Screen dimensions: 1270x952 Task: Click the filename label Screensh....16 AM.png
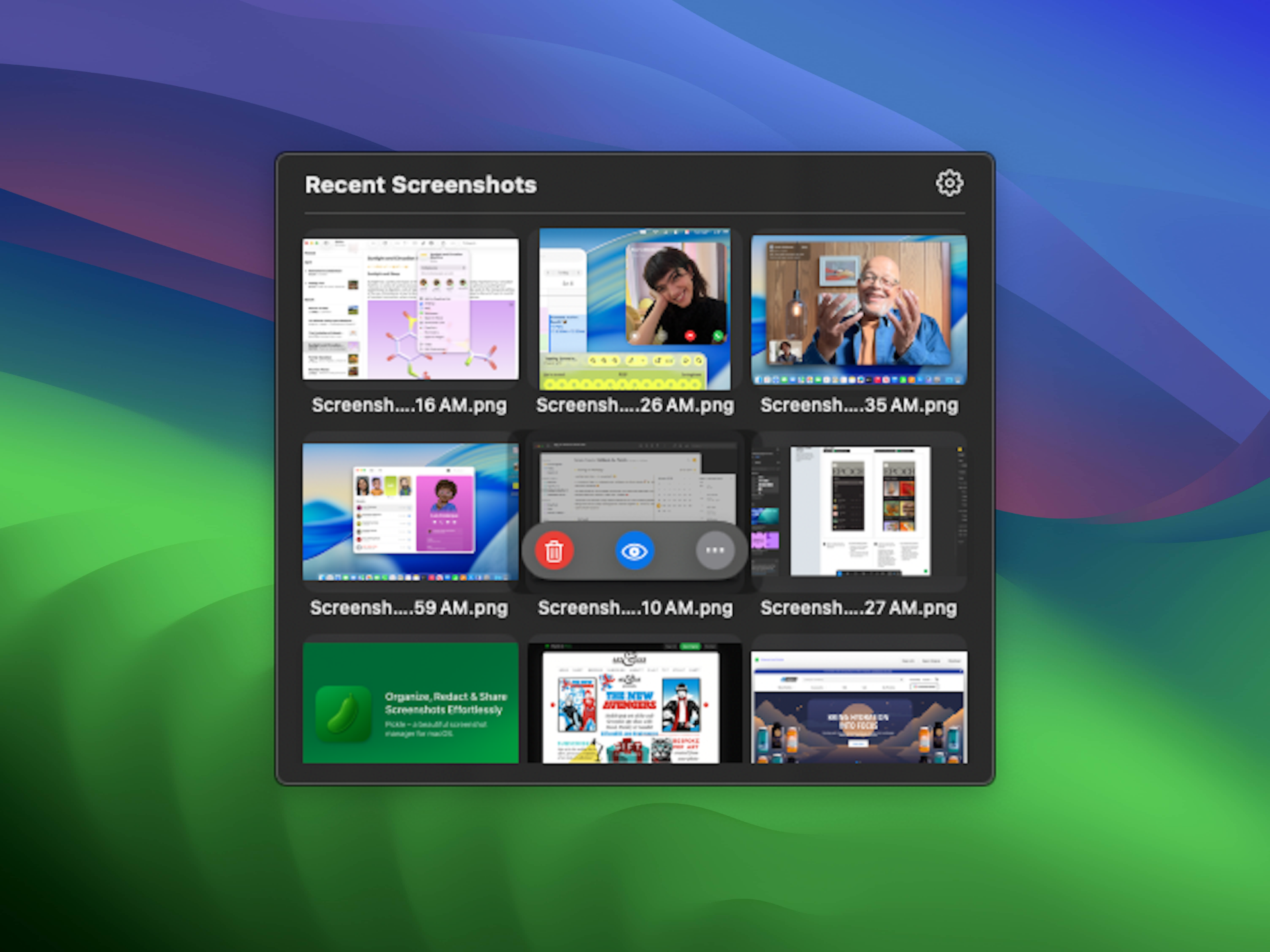coord(409,405)
